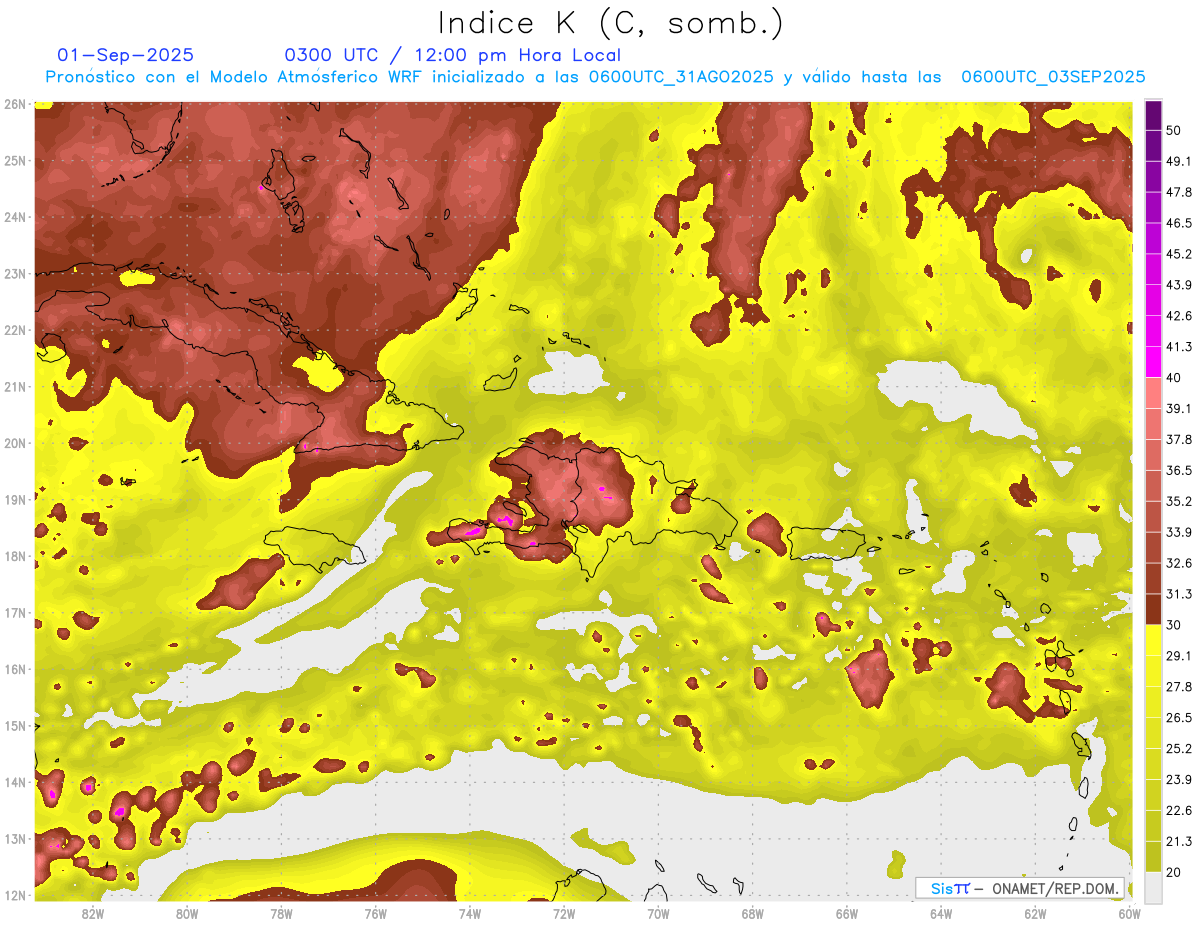Click the '01-Sep-2025' date label
This screenshot has height=927, width=1200.
point(126,55)
